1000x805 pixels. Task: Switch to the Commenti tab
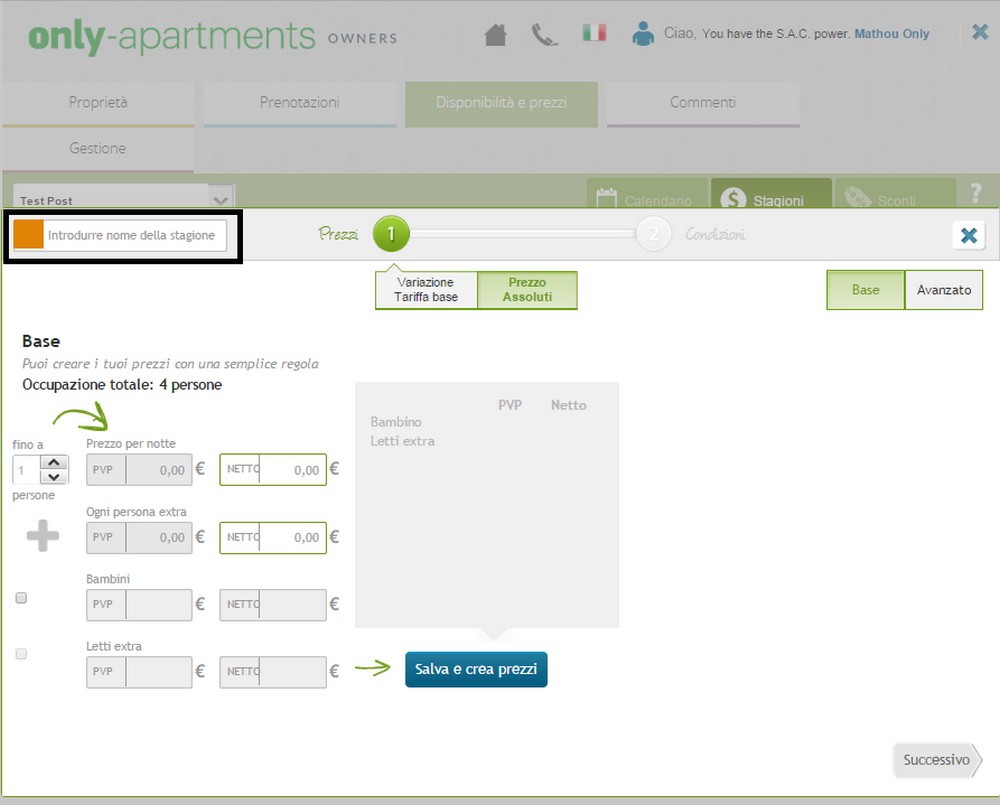(702, 102)
